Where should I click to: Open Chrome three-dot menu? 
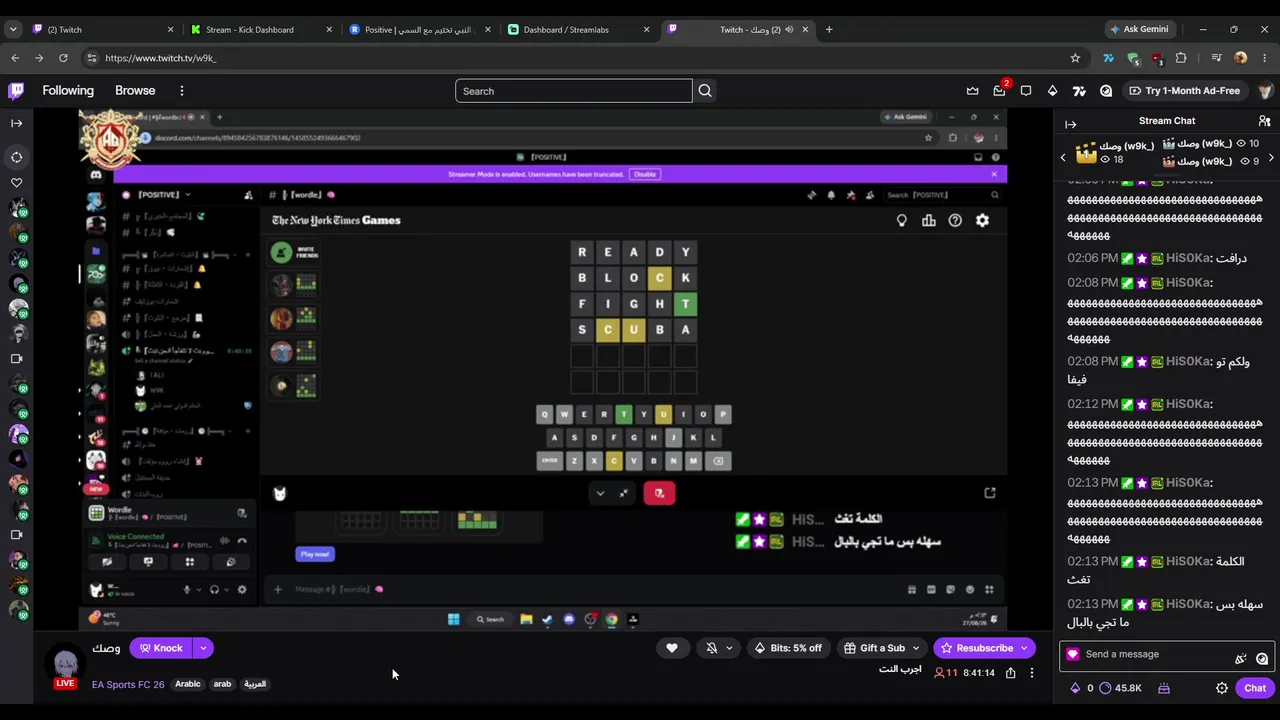pyautogui.click(x=1265, y=58)
